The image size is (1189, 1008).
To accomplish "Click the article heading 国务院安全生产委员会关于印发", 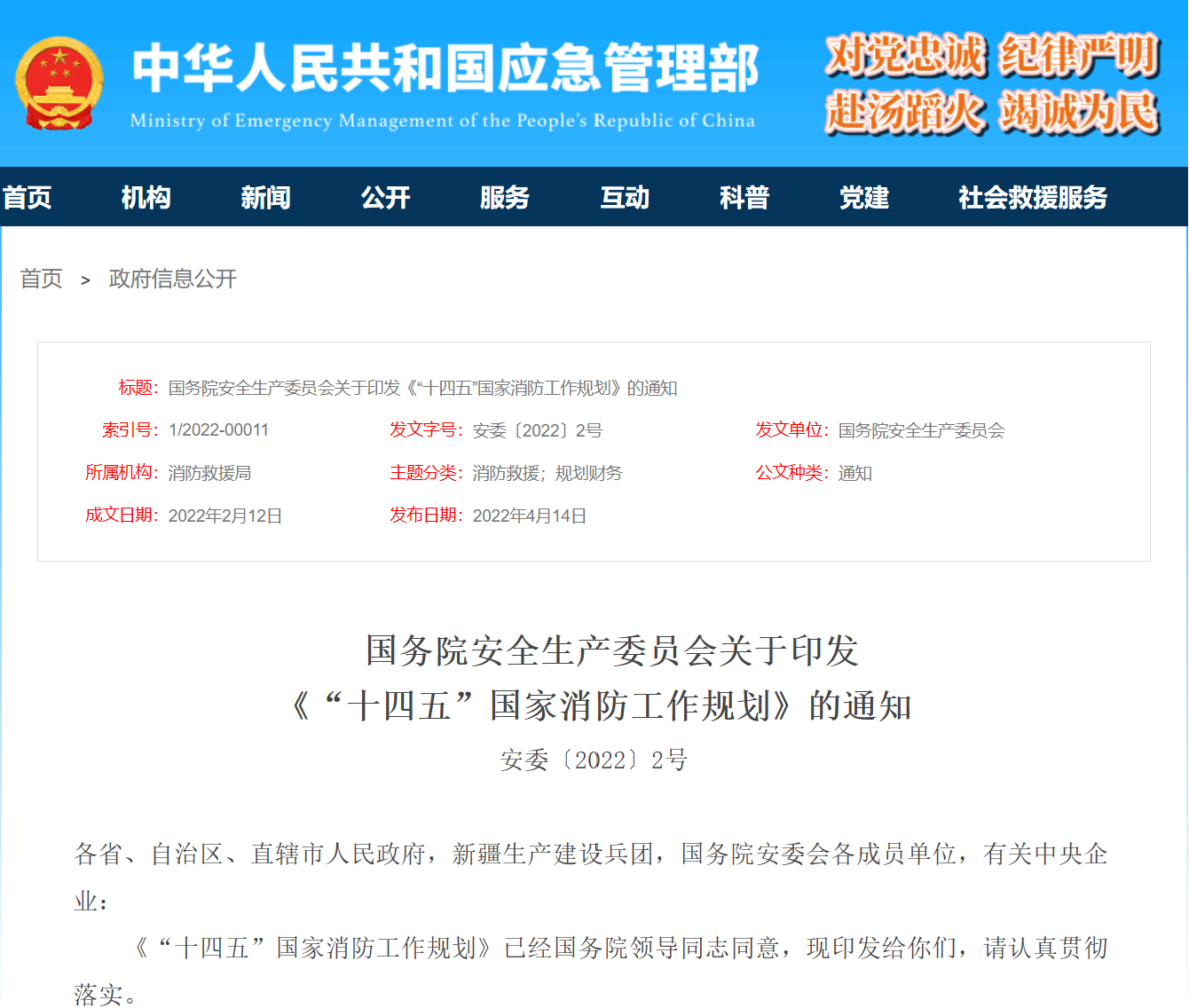I will [x=612, y=650].
